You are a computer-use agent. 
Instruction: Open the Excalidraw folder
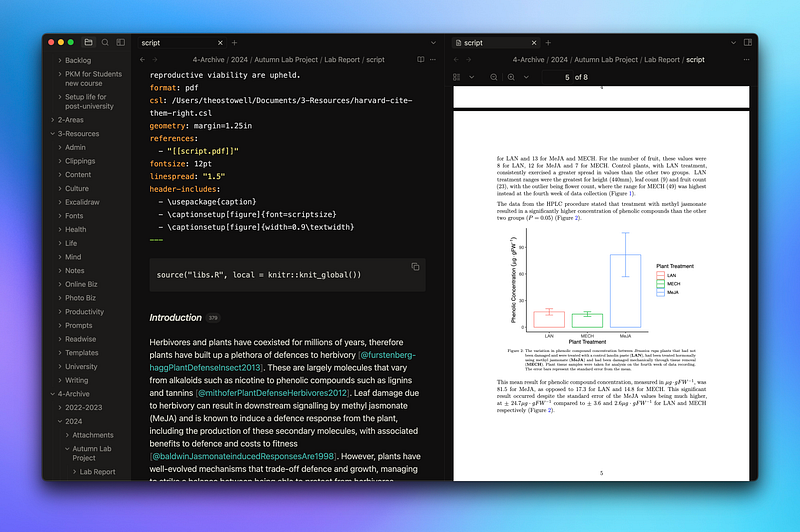[82, 202]
